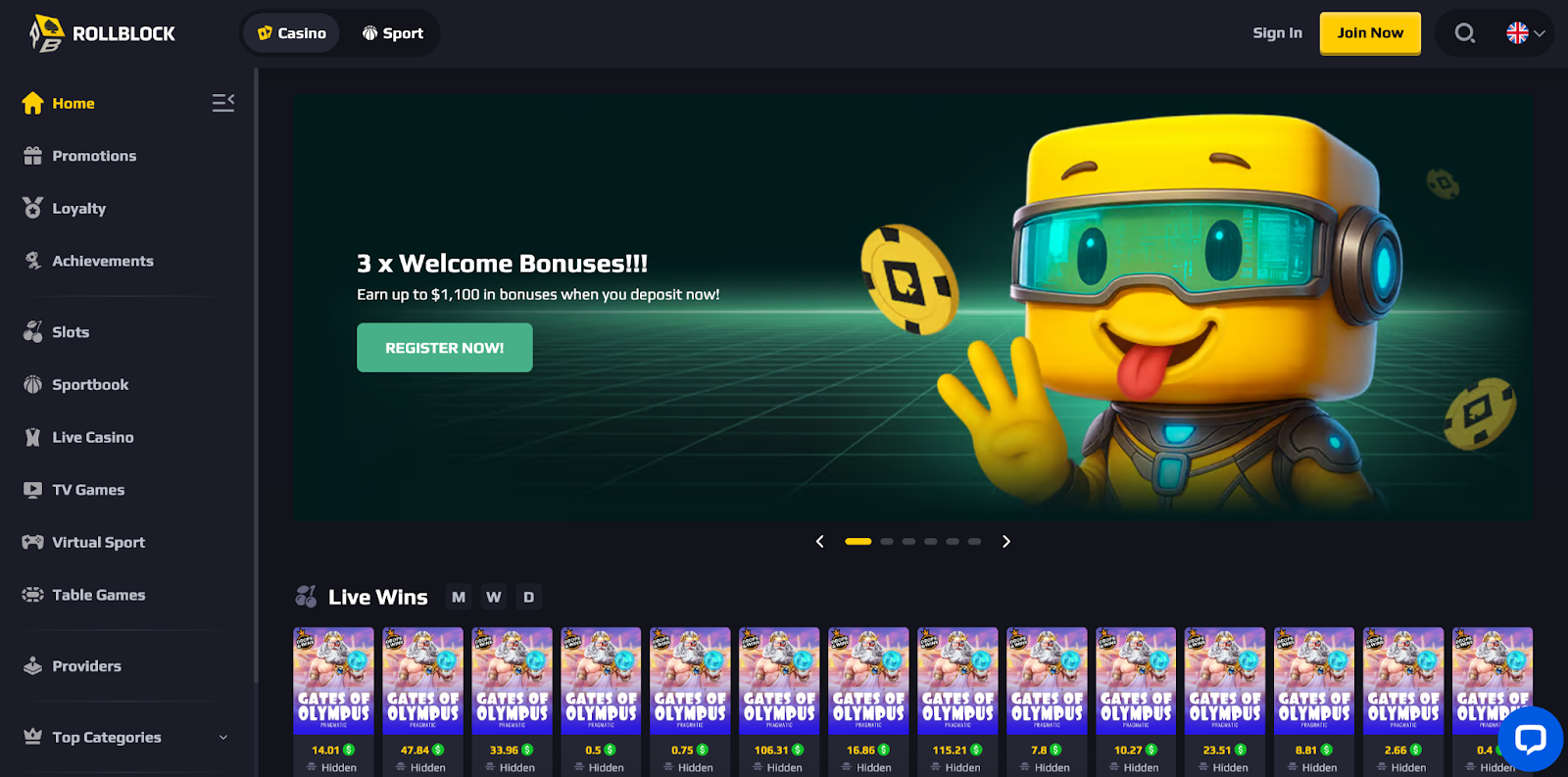Open the live chat bubble
The height and width of the screenshot is (777, 1568).
(x=1530, y=739)
